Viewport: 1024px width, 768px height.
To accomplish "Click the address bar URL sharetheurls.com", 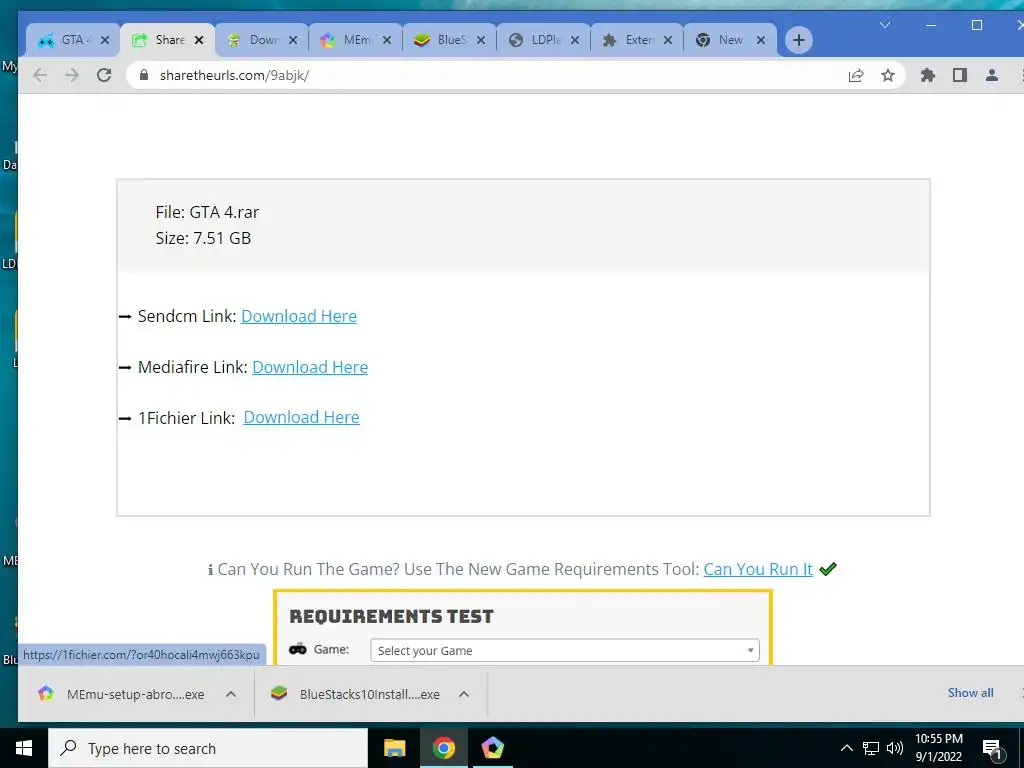I will [234, 75].
